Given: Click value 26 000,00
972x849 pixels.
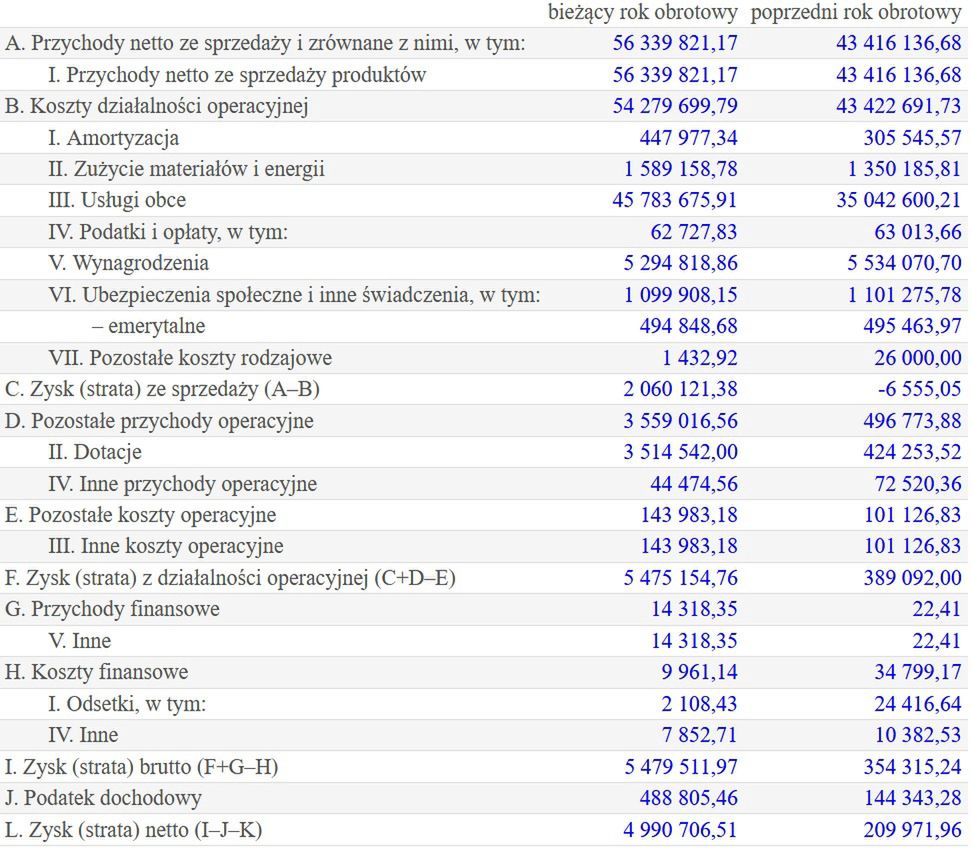Looking at the screenshot, I should pyautogui.click(x=918, y=358).
